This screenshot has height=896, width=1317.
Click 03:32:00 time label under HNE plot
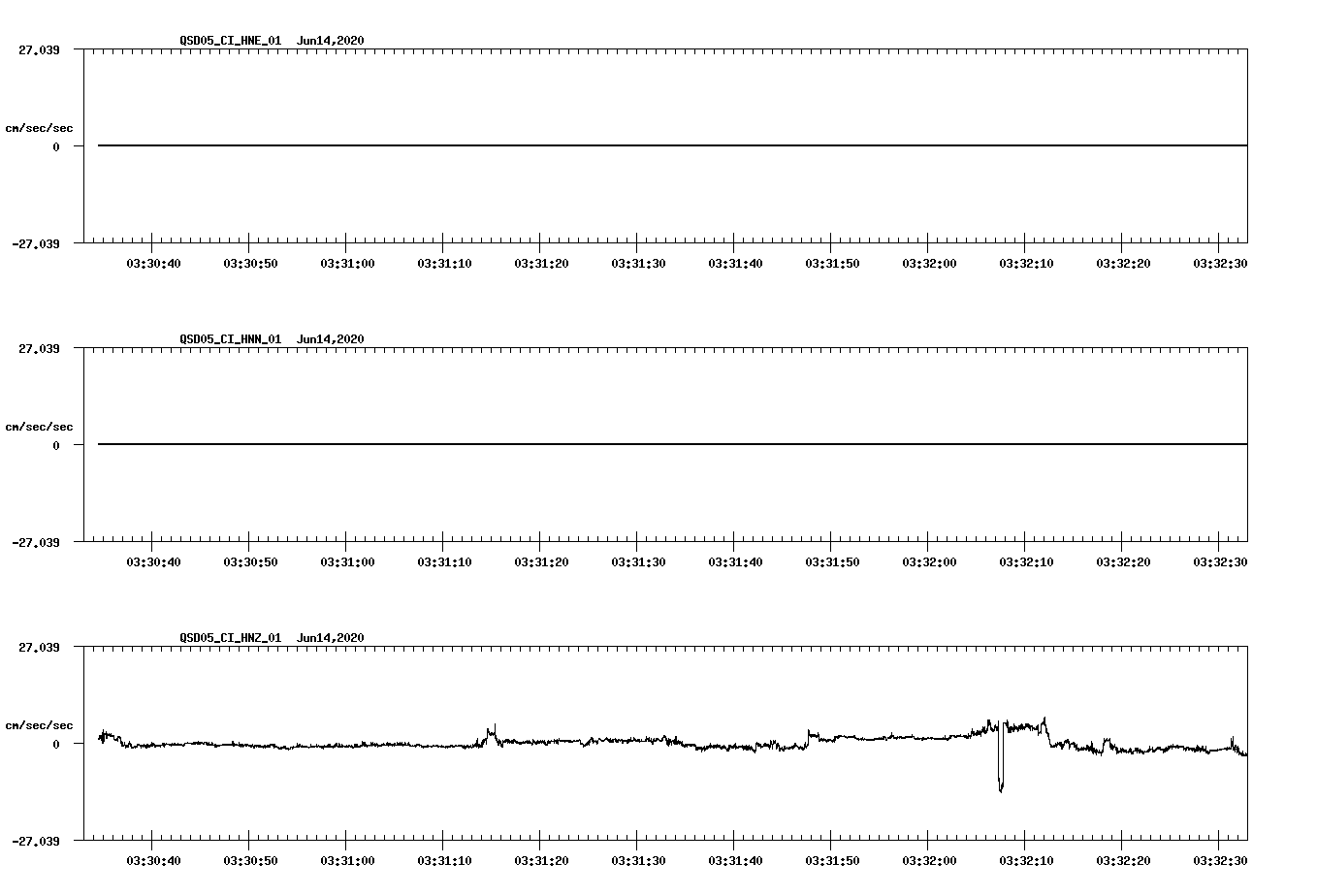click(x=929, y=263)
